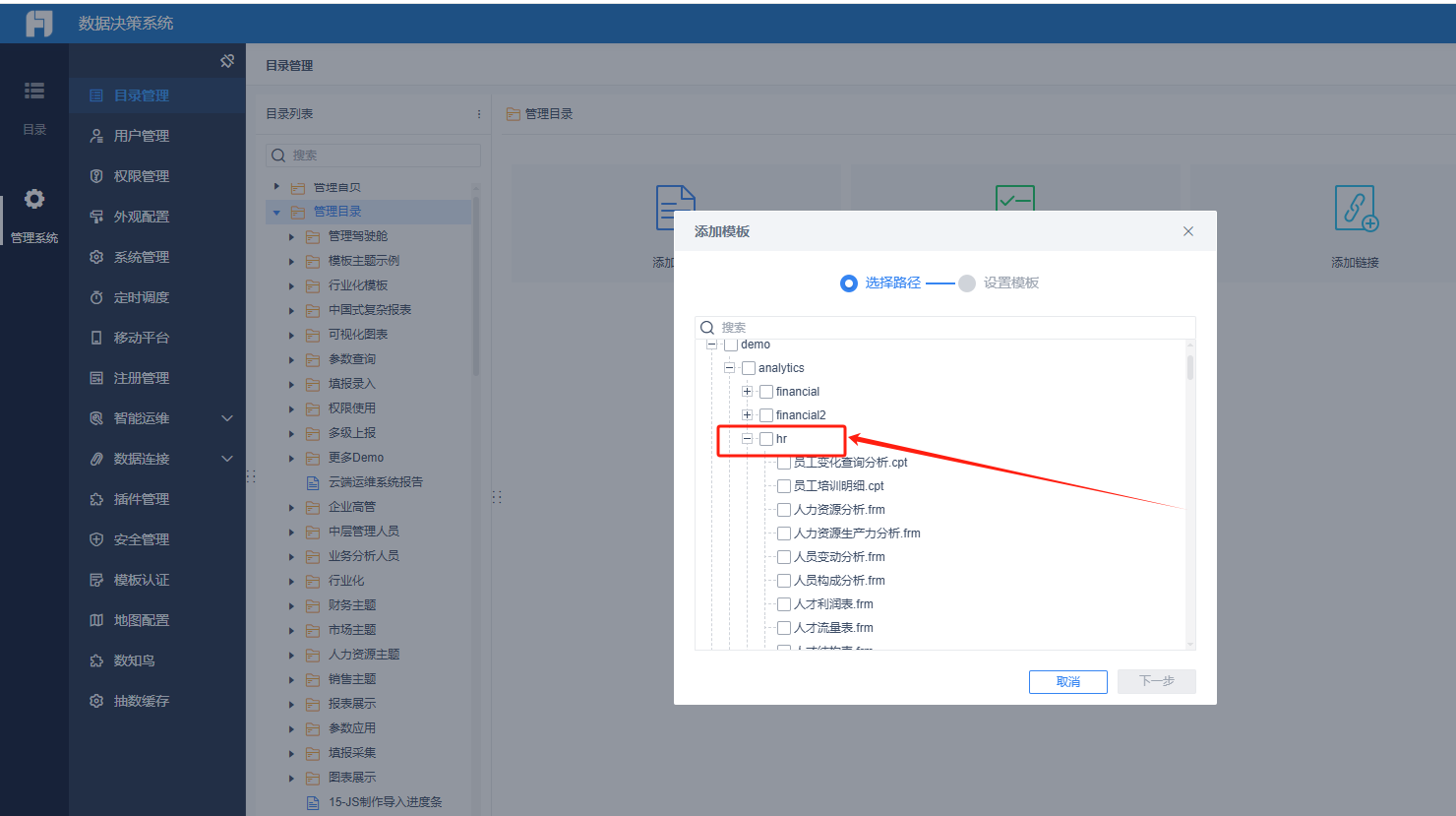Expand the 管理驾驶舱 folder
1456x816 pixels.
click(291, 236)
